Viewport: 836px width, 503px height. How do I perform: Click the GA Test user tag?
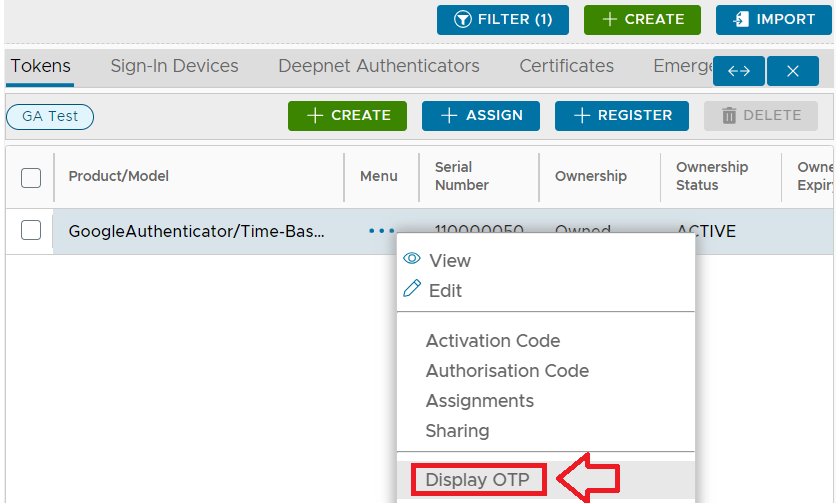[x=50, y=116]
